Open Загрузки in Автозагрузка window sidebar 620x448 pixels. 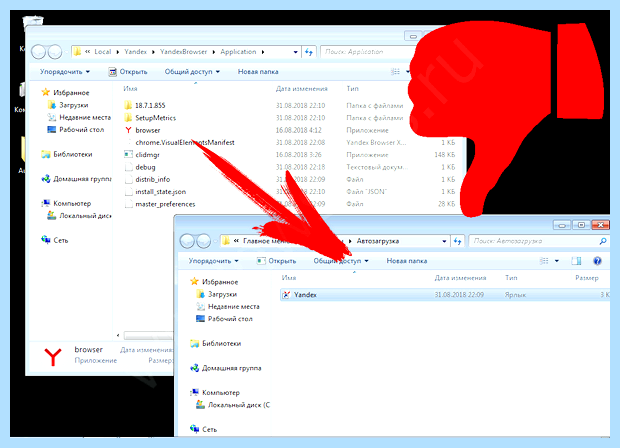(x=217, y=294)
